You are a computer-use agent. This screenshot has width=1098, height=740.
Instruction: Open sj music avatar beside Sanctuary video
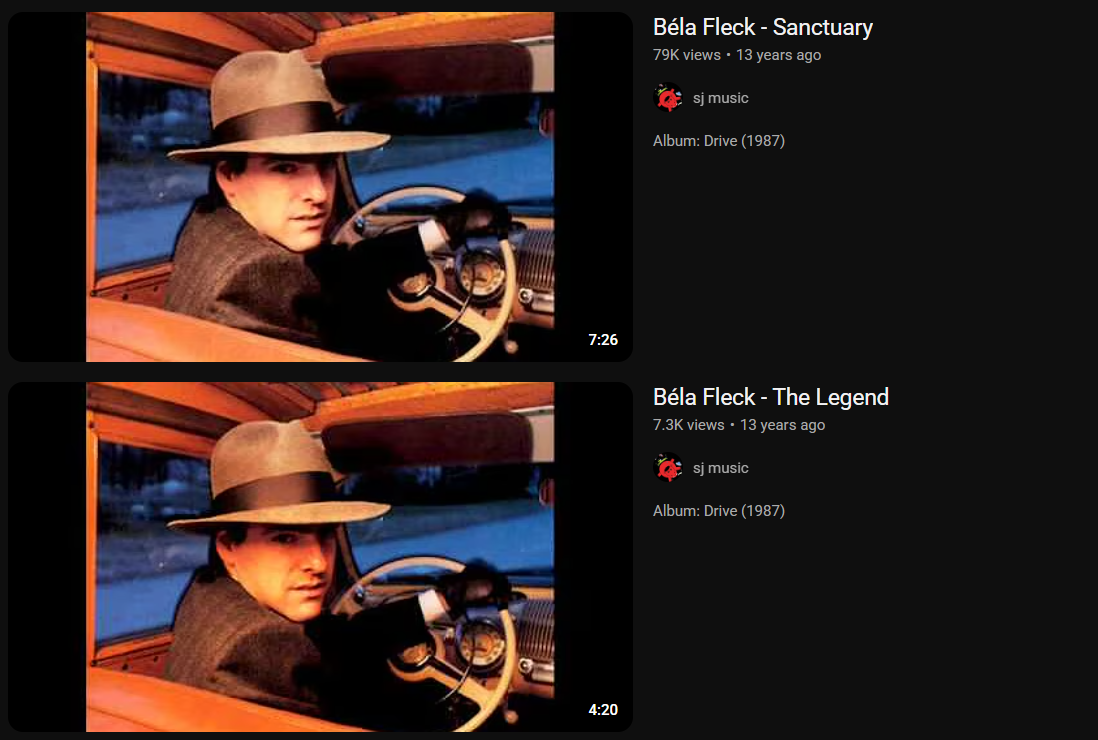(x=668, y=98)
